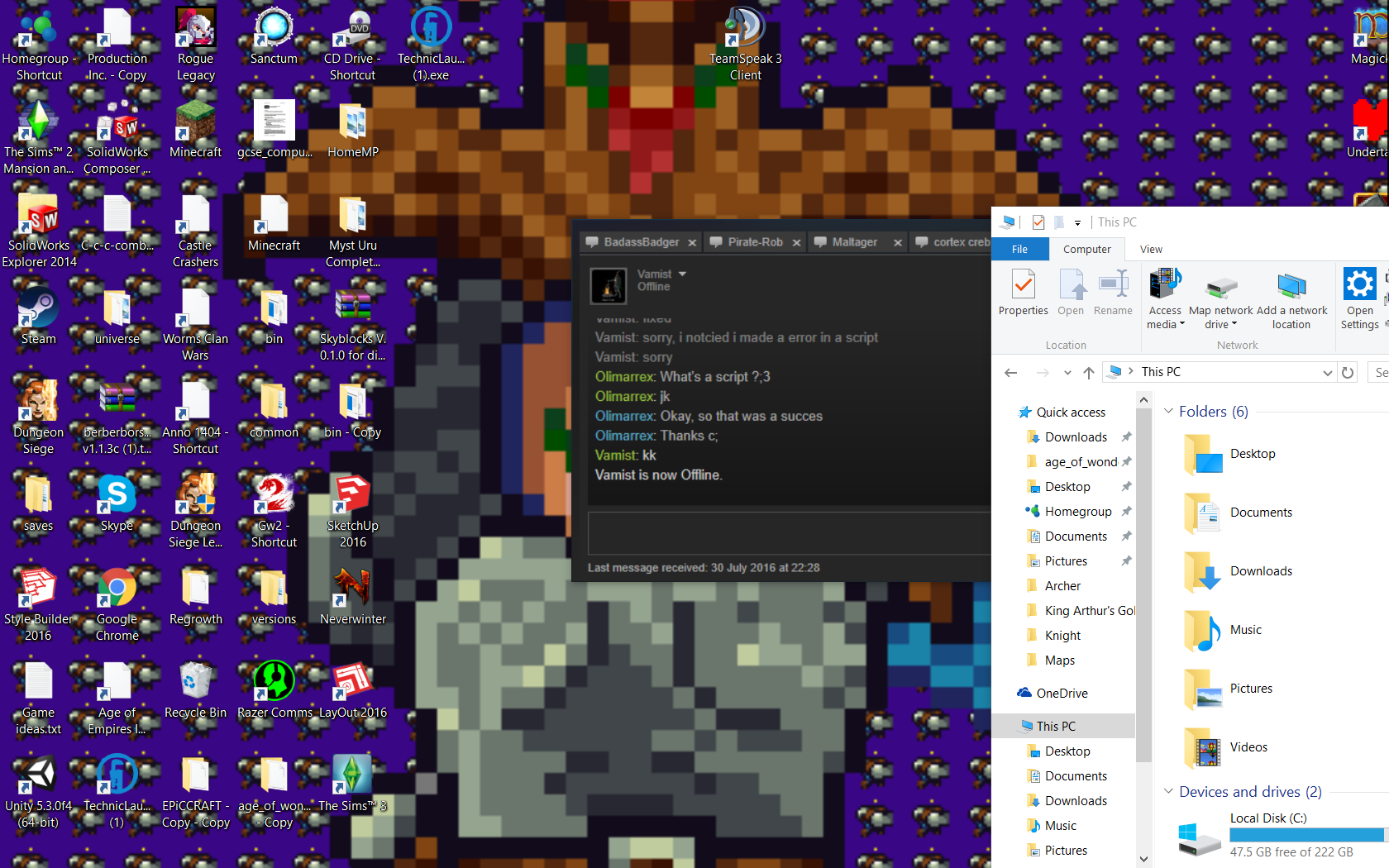Open the gcse_compu document icon

(x=274, y=131)
